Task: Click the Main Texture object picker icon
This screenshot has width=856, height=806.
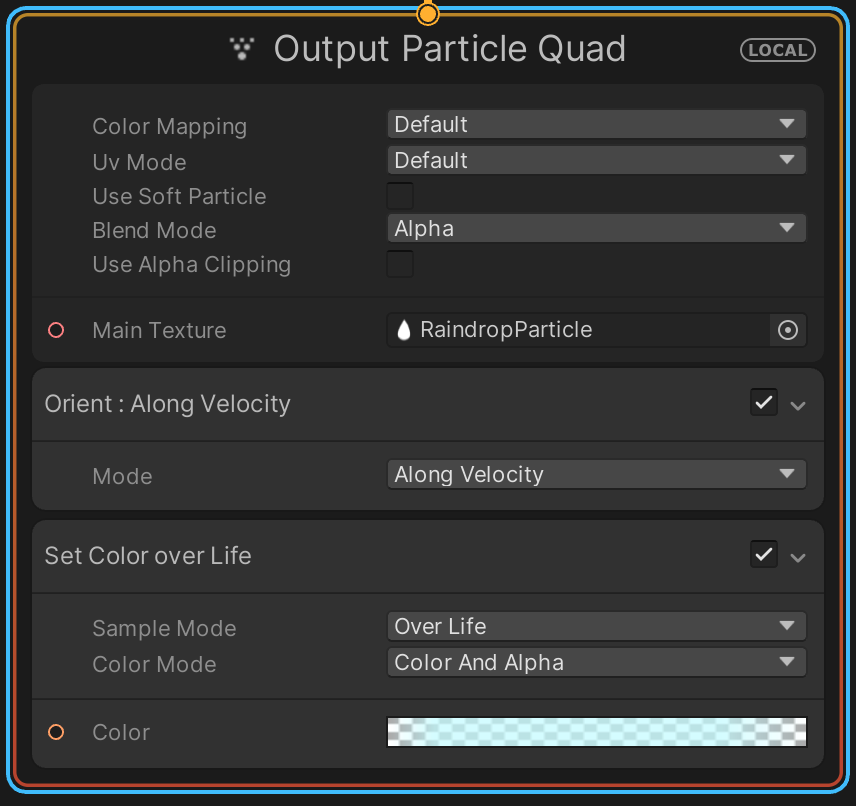Action: pyautogui.click(x=788, y=331)
